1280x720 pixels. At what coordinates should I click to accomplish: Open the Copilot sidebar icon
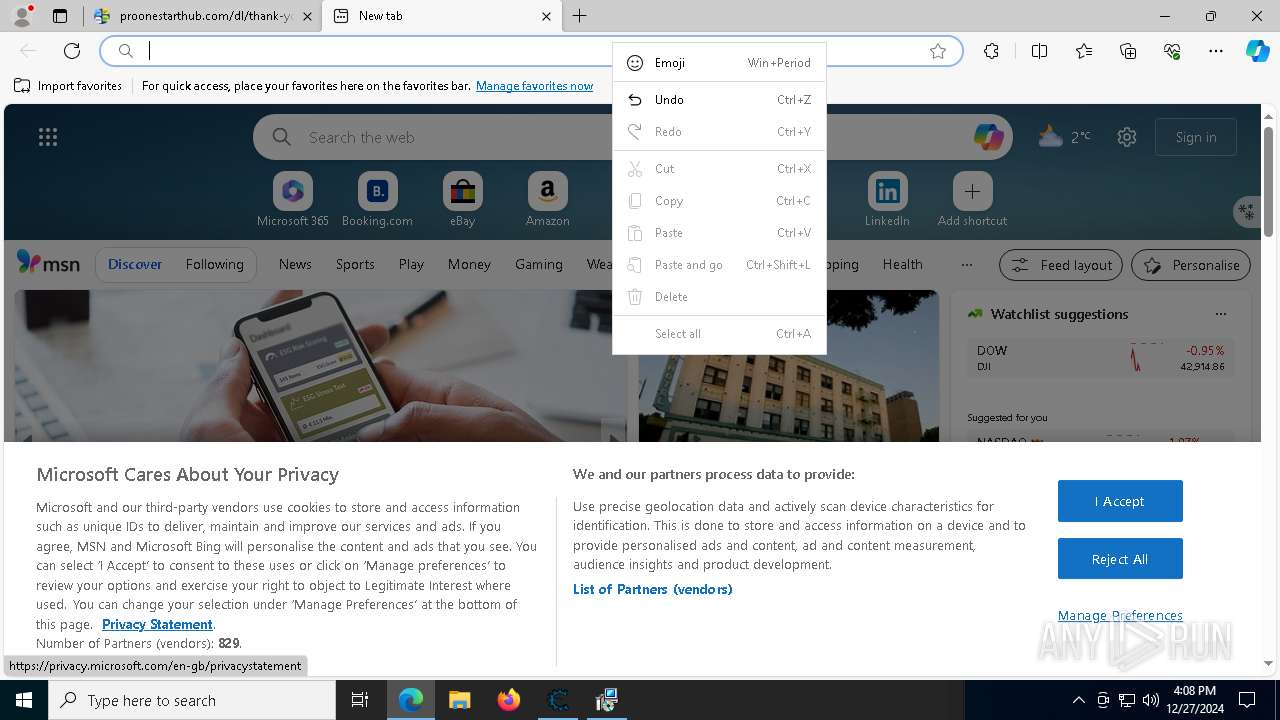1258,51
